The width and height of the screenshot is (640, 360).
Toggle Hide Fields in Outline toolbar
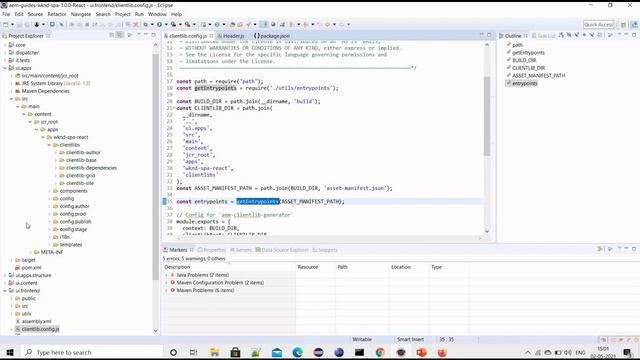(569, 36)
